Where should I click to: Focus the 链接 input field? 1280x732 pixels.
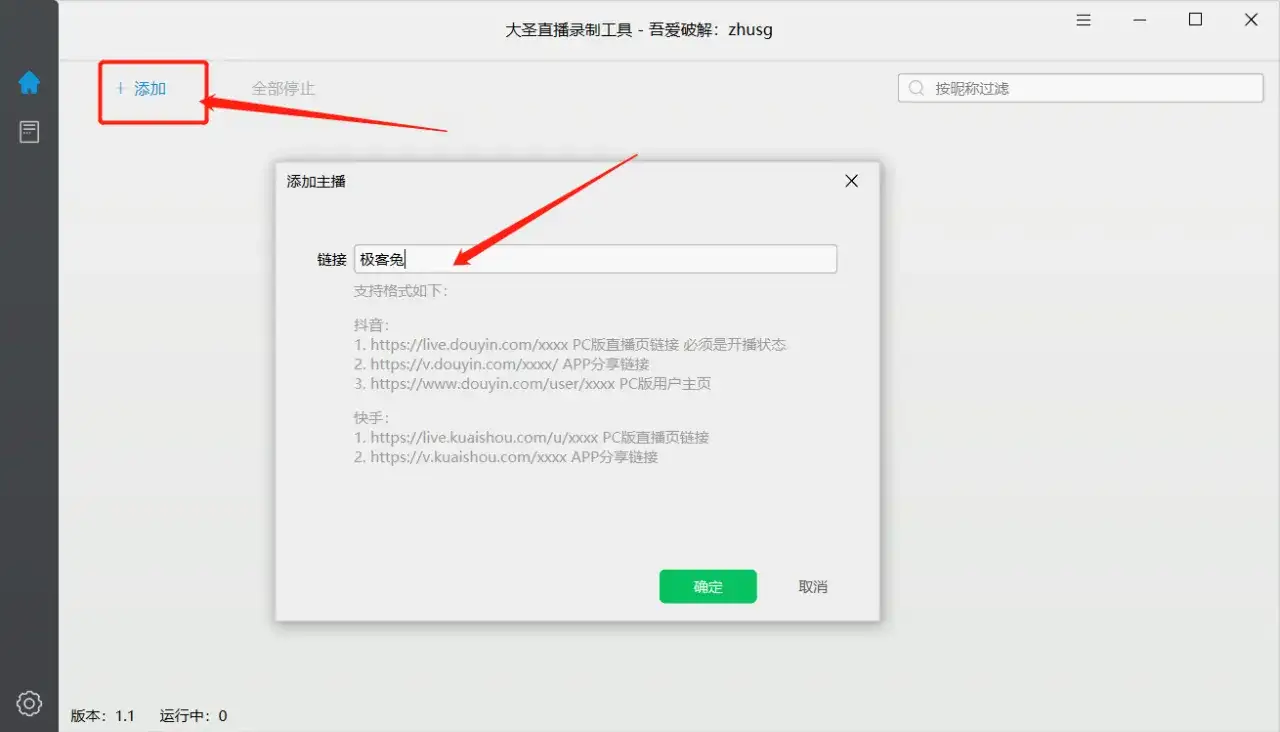(x=595, y=259)
